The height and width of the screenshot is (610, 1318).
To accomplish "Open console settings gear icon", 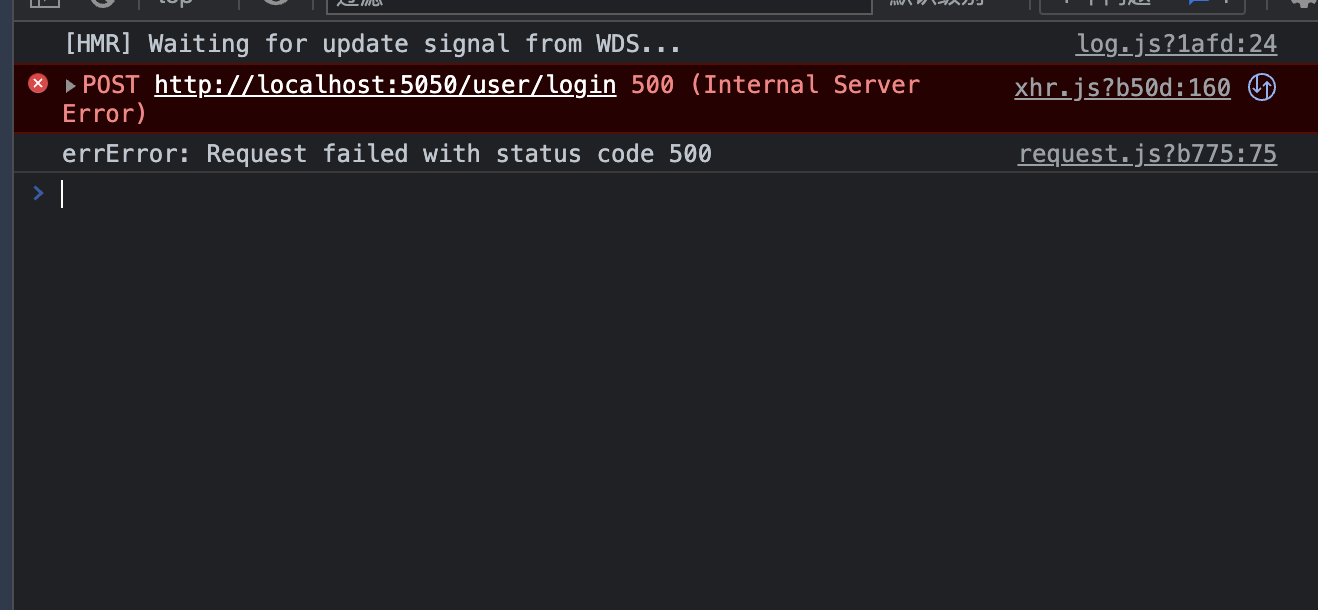I will pos(1302,3).
